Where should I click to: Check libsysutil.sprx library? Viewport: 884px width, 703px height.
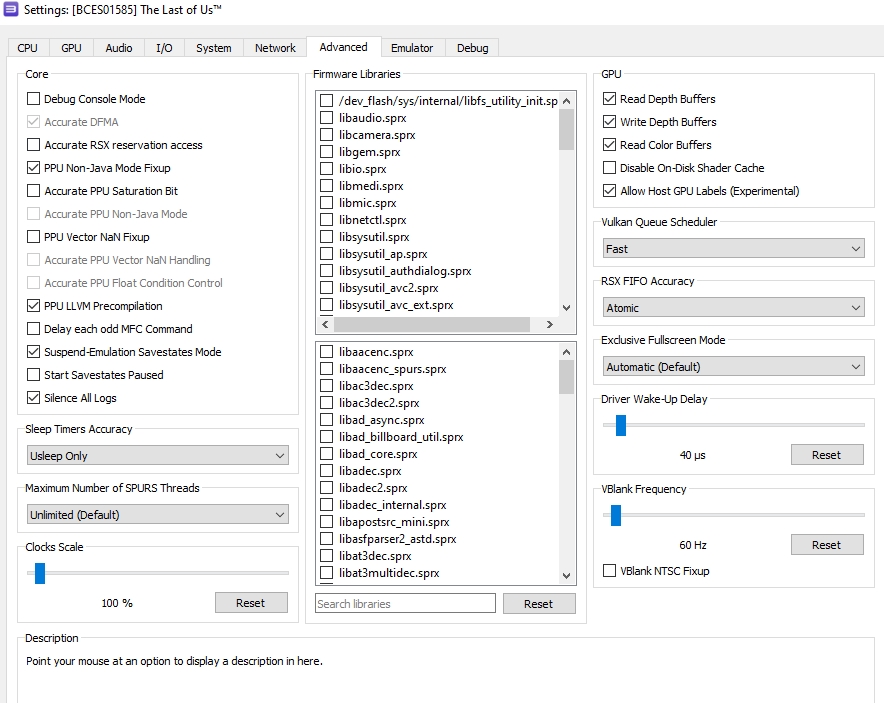326,237
